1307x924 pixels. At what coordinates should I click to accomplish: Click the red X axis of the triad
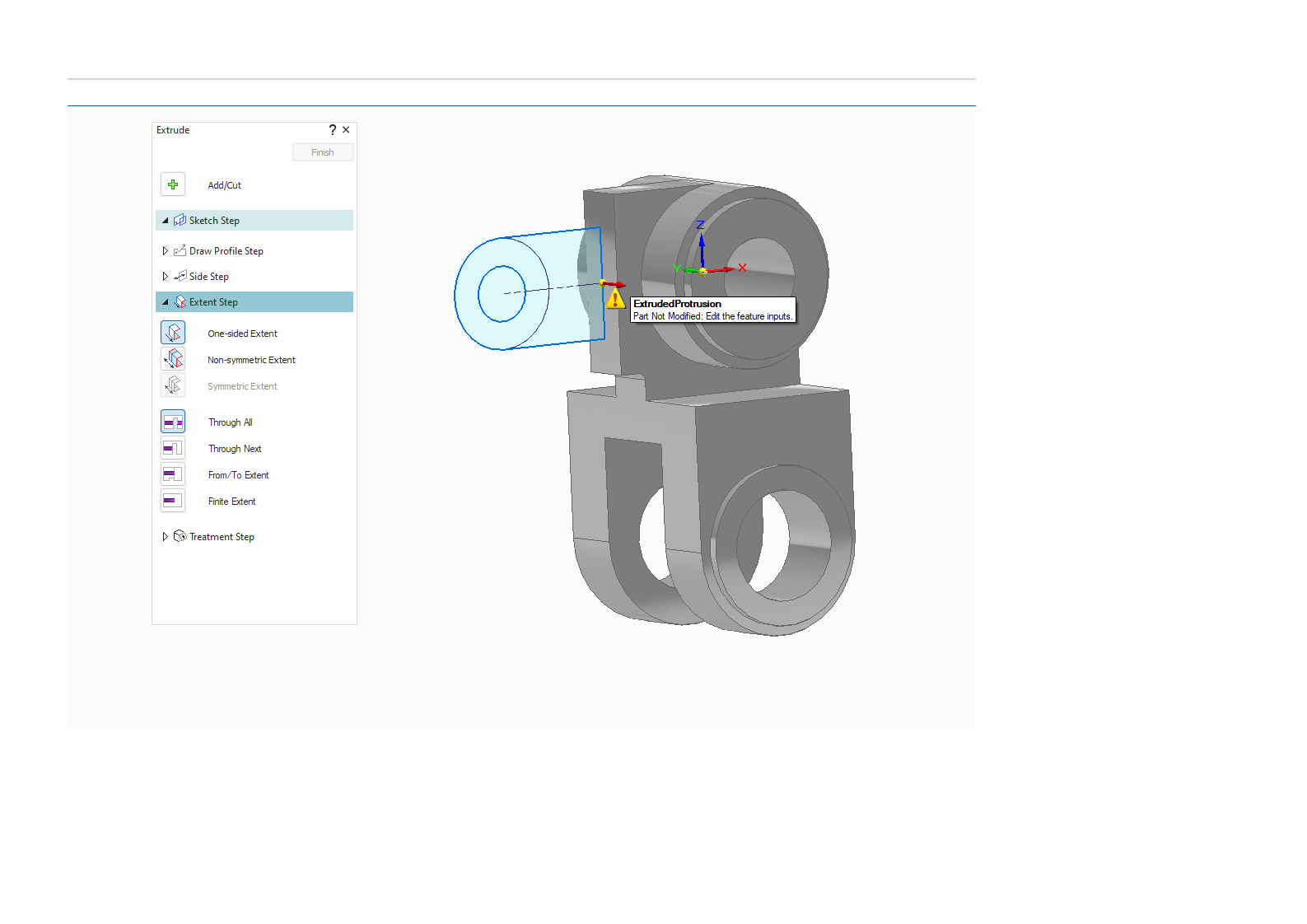tap(725, 269)
